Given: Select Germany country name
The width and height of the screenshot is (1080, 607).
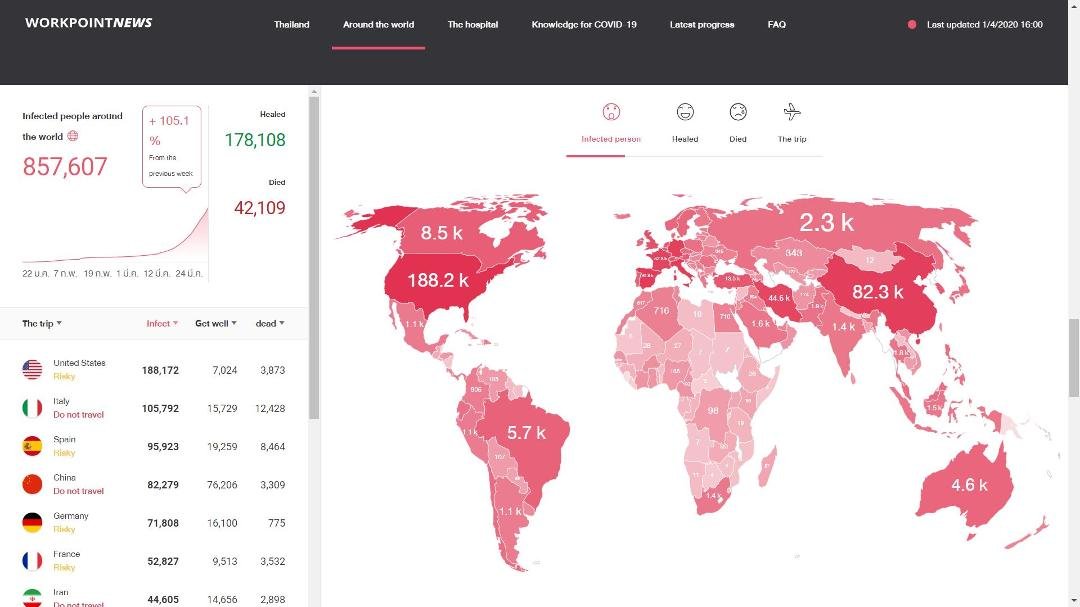Looking at the screenshot, I should pyautogui.click(x=71, y=515).
